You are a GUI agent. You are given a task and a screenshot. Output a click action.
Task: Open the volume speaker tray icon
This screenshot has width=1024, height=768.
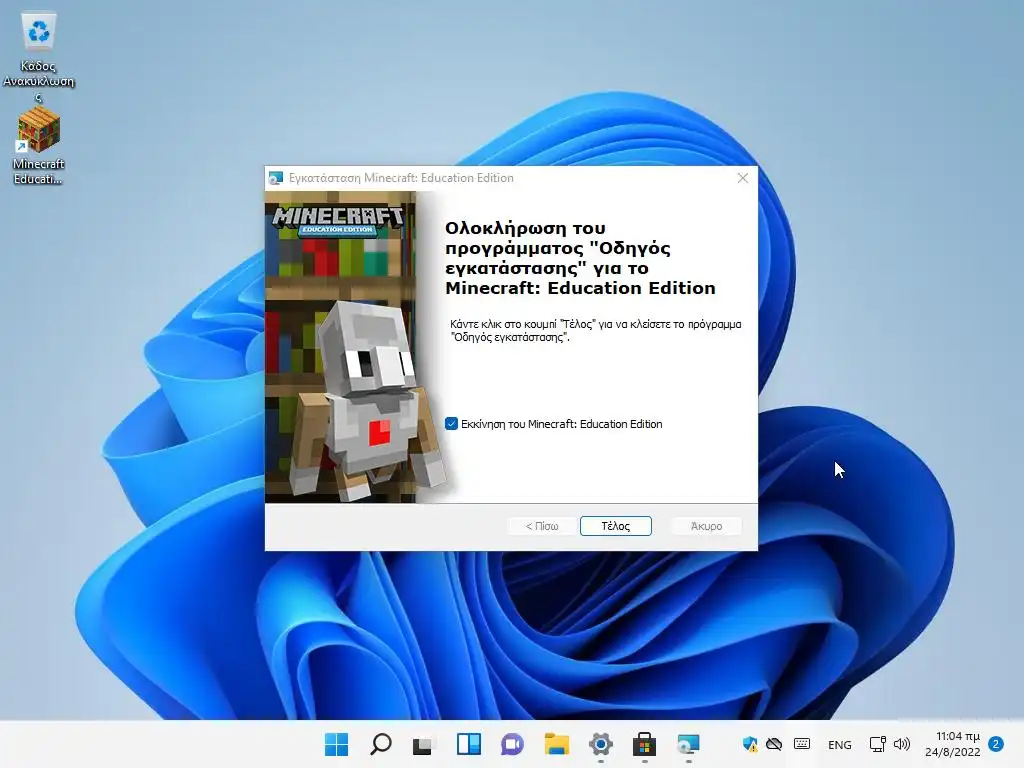[902, 744]
